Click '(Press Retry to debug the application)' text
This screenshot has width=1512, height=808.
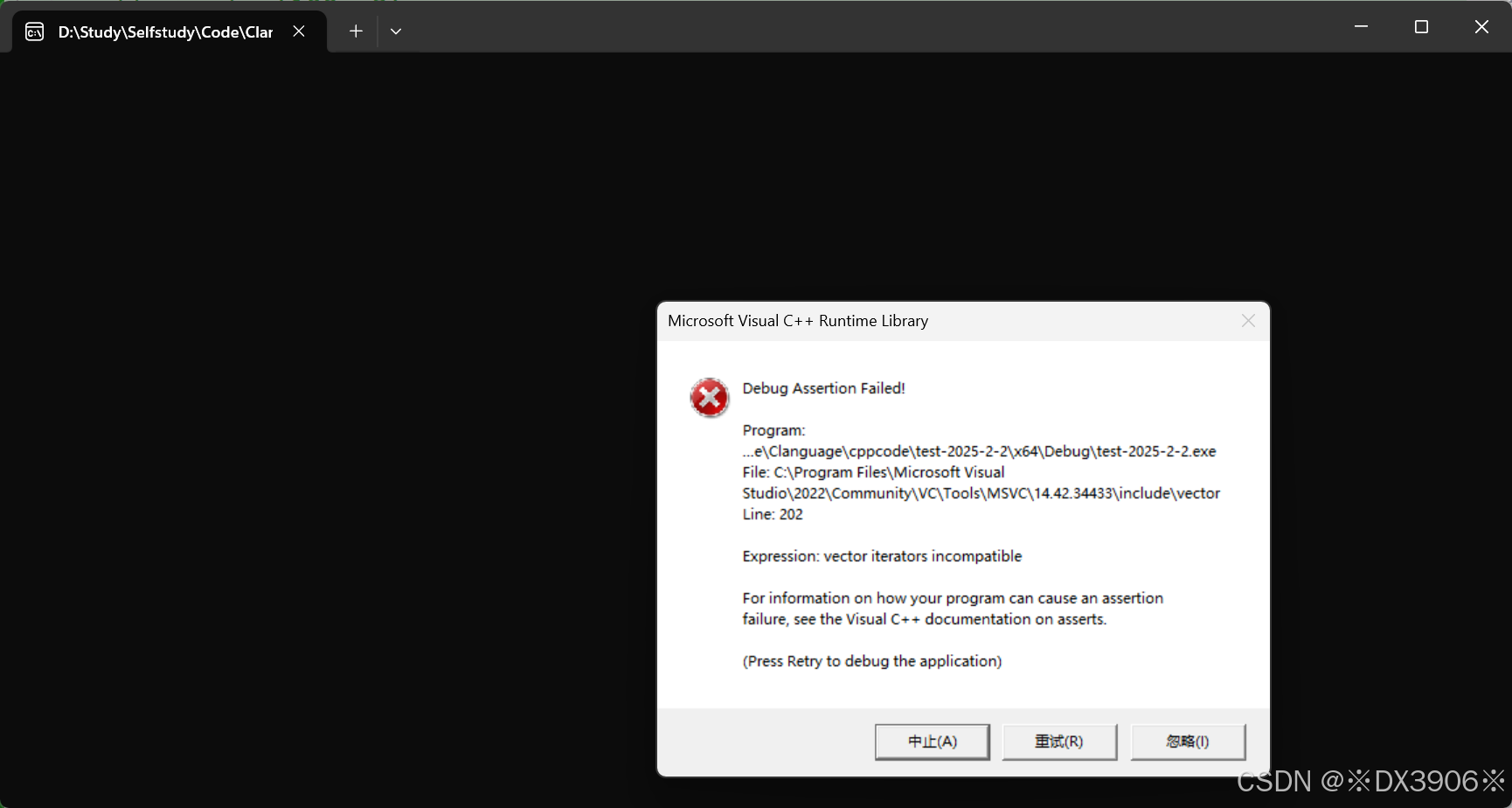point(872,661)
